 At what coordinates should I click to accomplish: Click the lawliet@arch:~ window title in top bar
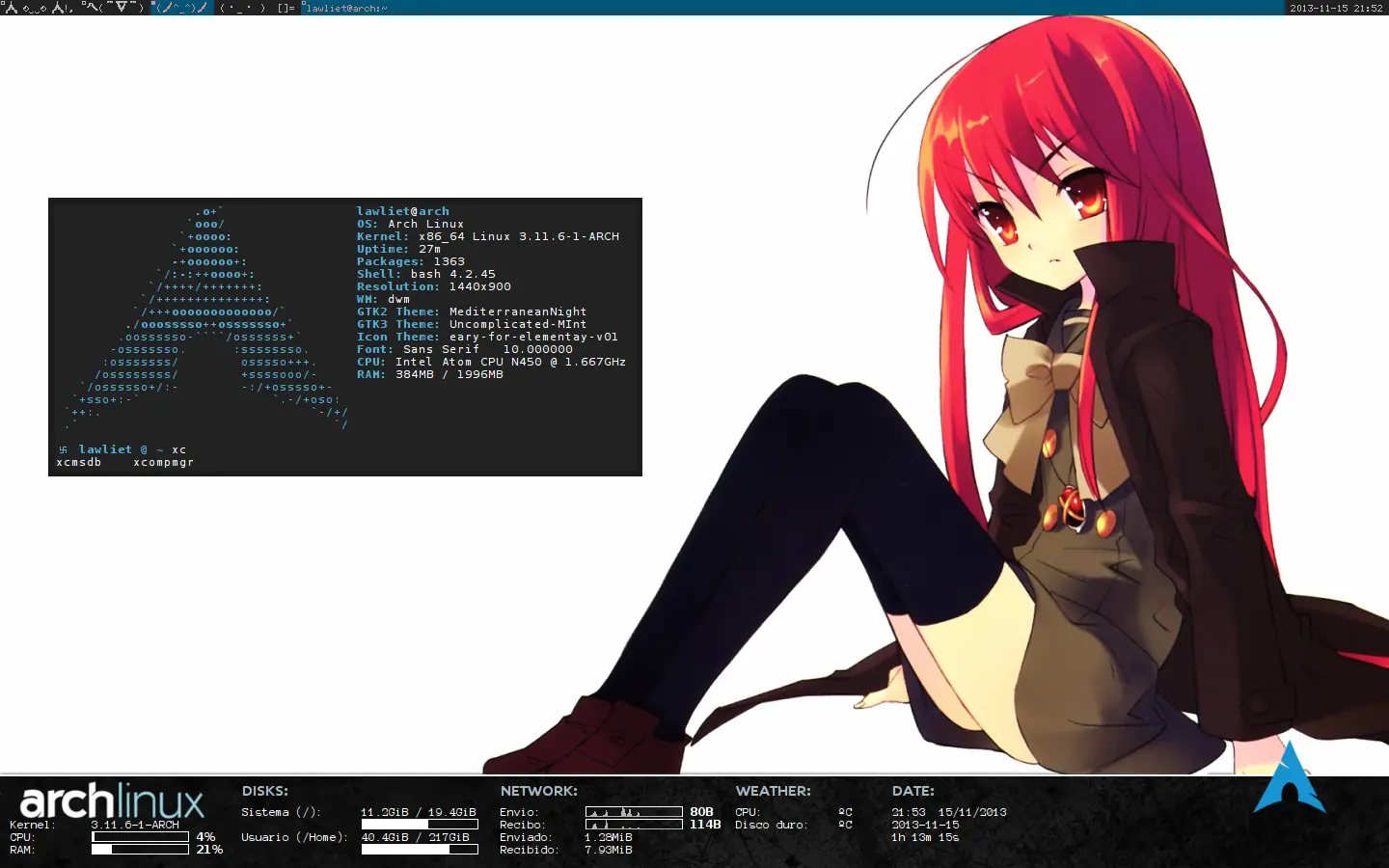(346, 8)
